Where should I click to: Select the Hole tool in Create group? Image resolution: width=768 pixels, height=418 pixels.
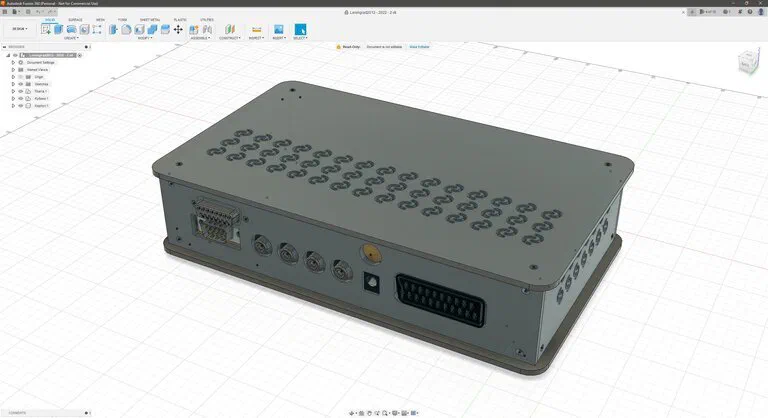click(84, 29)
